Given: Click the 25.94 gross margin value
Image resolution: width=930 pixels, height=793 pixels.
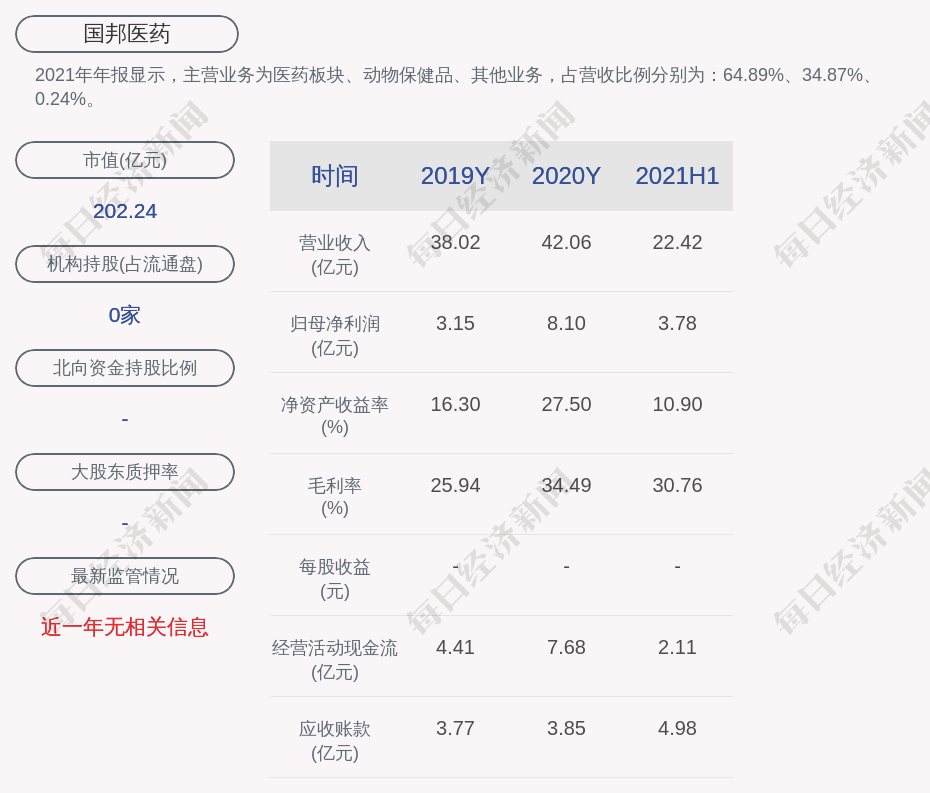Looking at the screenshot, I should 455,485.
